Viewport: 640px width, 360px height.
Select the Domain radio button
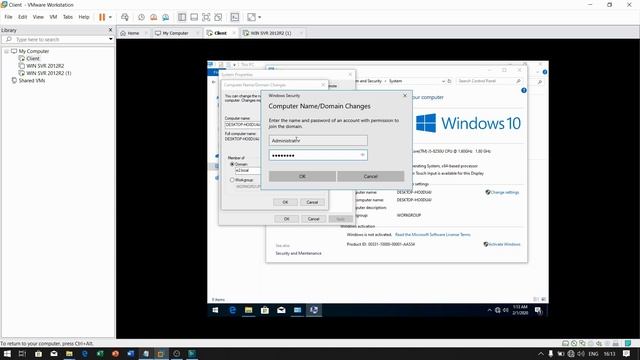[x=232, y=164]
